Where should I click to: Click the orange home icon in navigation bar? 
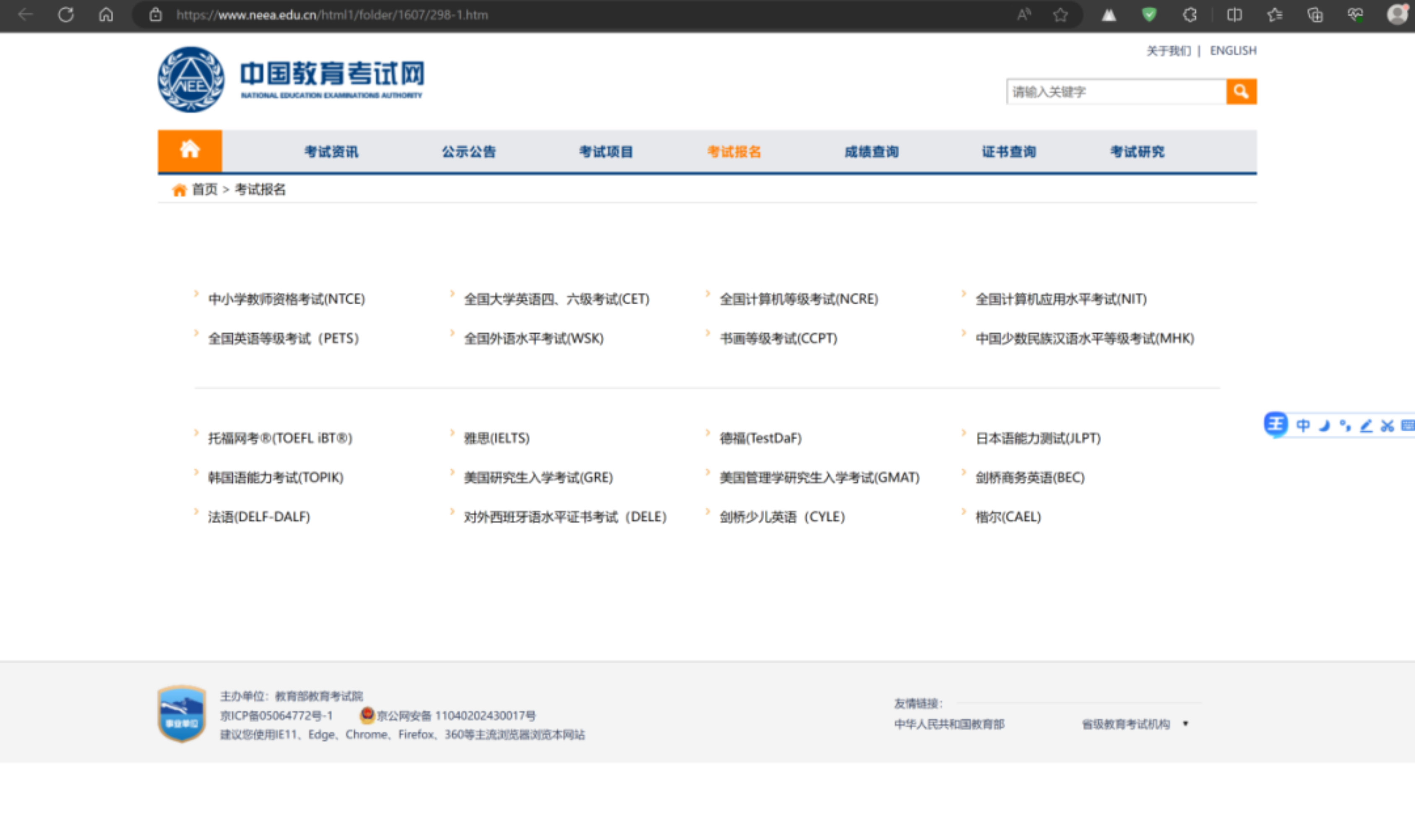point(190,150)
